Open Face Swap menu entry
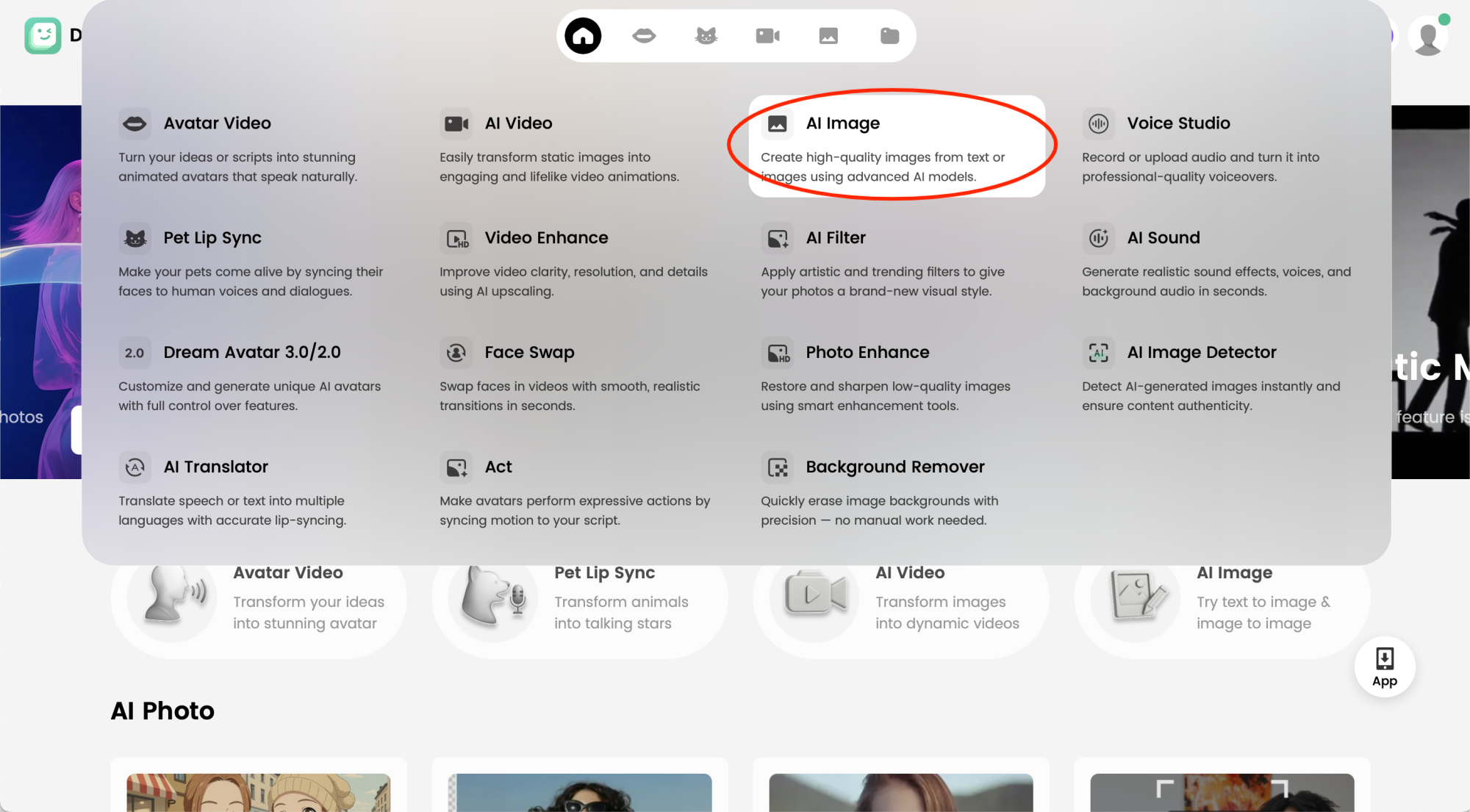Viewport: 1470px width, 812px height. [x=529, y=353]
